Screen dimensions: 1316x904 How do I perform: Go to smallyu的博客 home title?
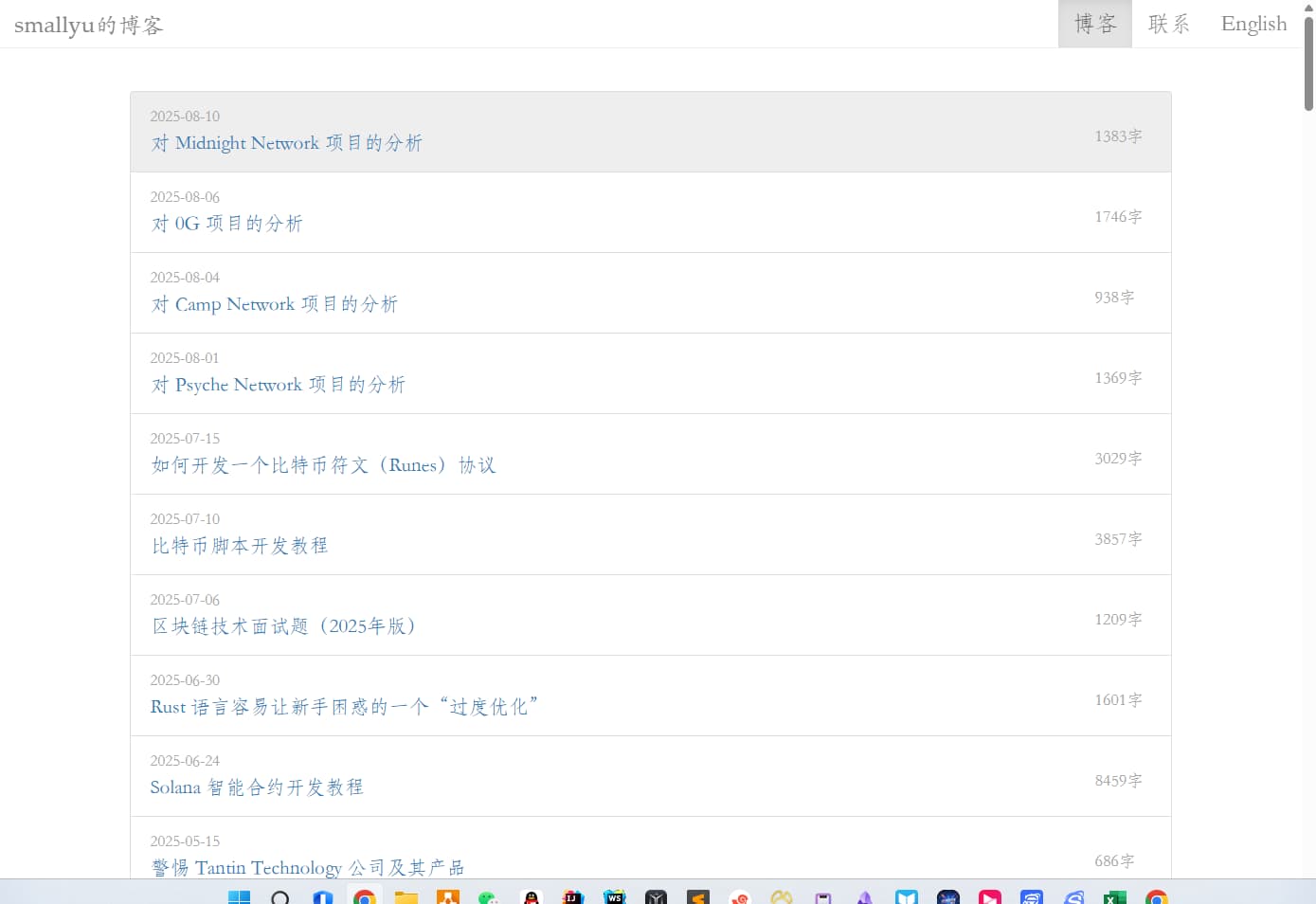(89, 25)
